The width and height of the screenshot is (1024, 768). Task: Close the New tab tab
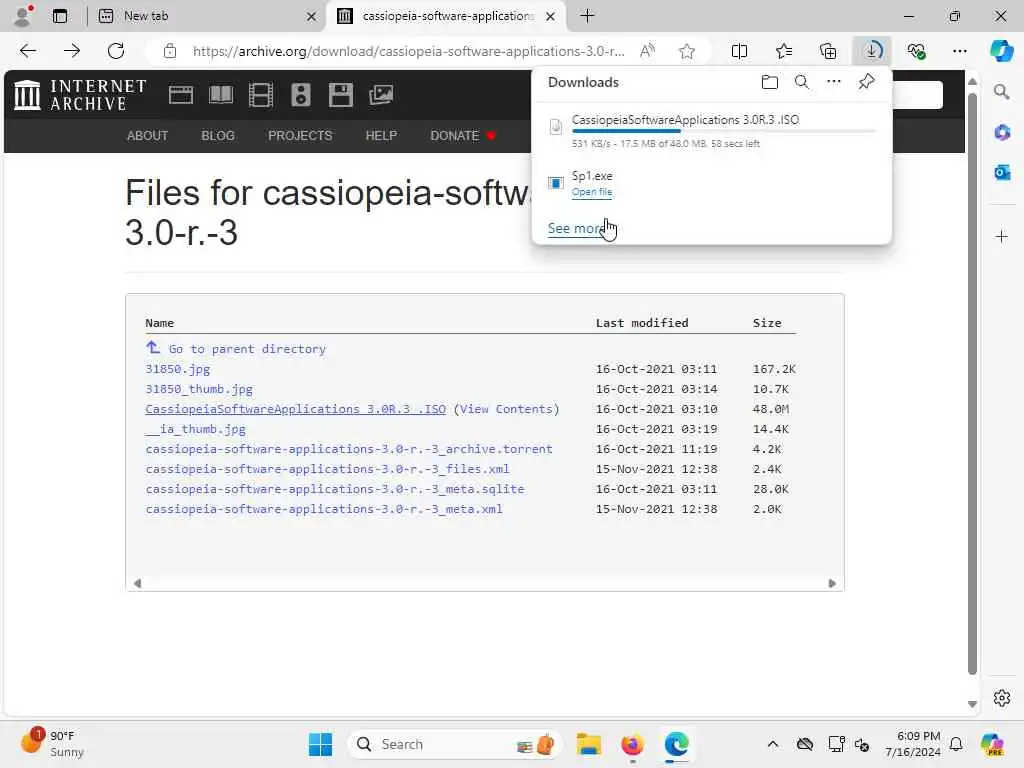pyautogui.click(x=312, y=16)
